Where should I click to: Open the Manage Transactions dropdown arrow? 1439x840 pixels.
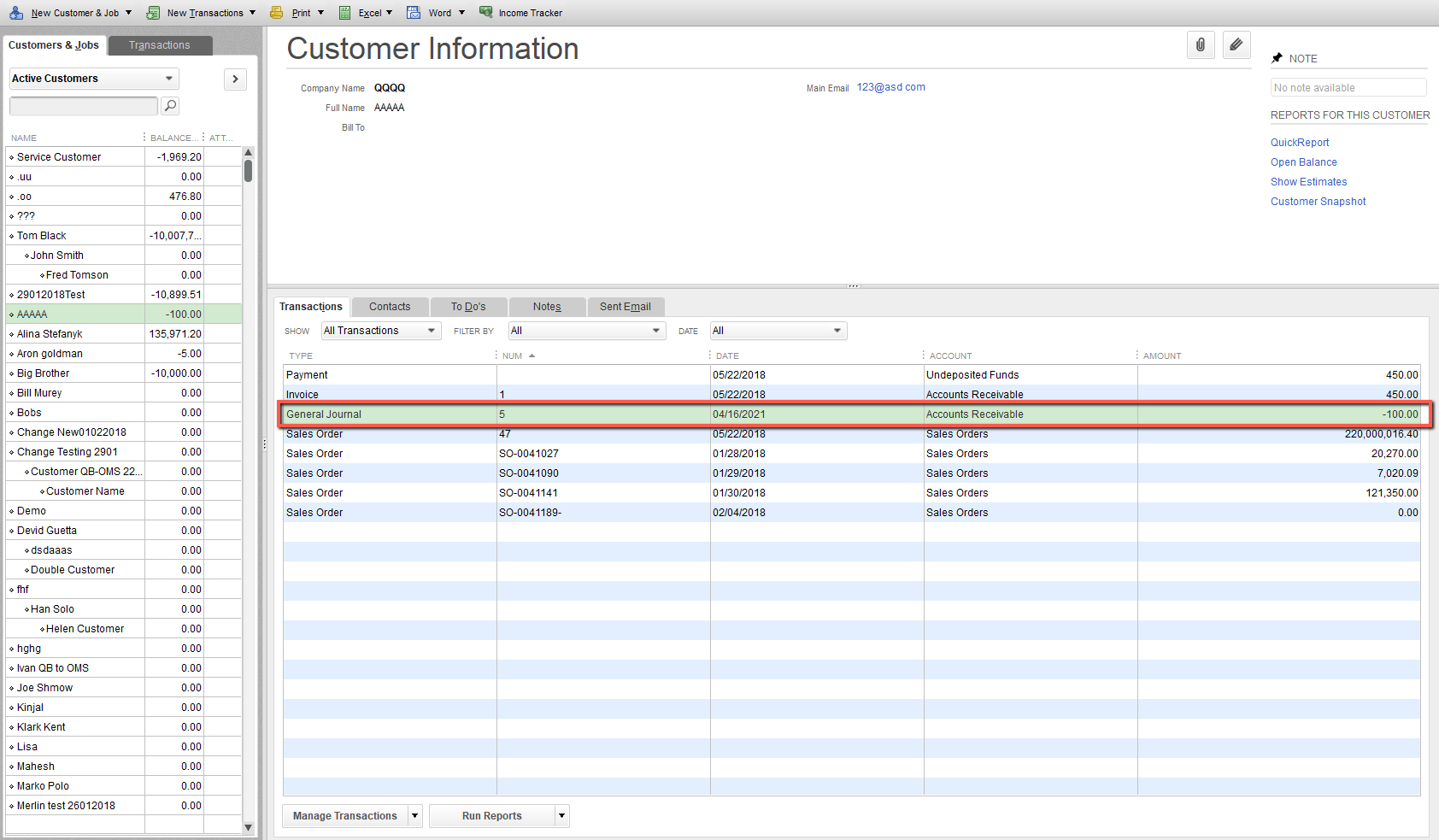pyautogui.click(x=415, y=816)
